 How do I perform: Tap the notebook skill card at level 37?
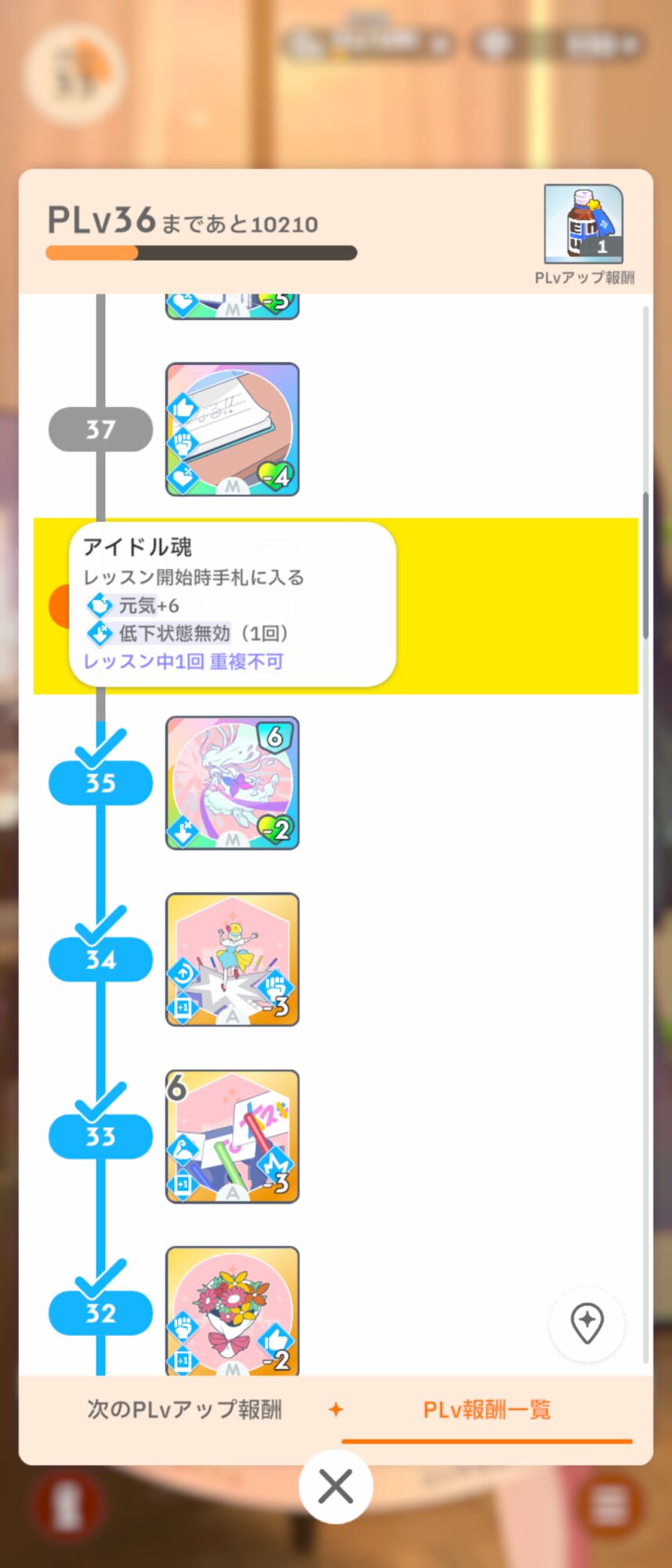click(x=232, y=429)
